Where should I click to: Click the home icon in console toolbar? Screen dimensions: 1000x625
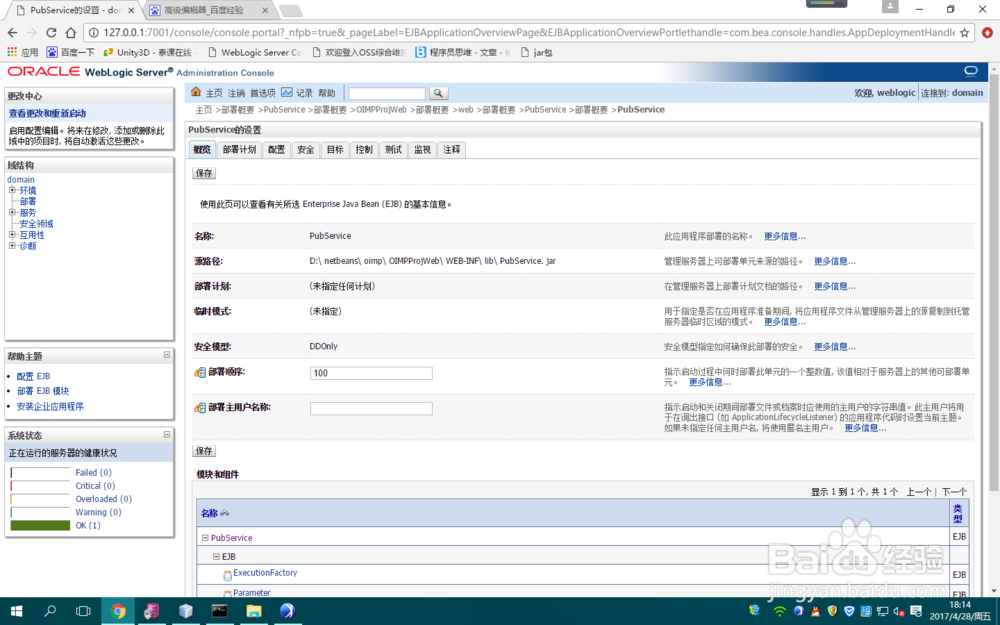pyautogui.click(x=196, y=92)
